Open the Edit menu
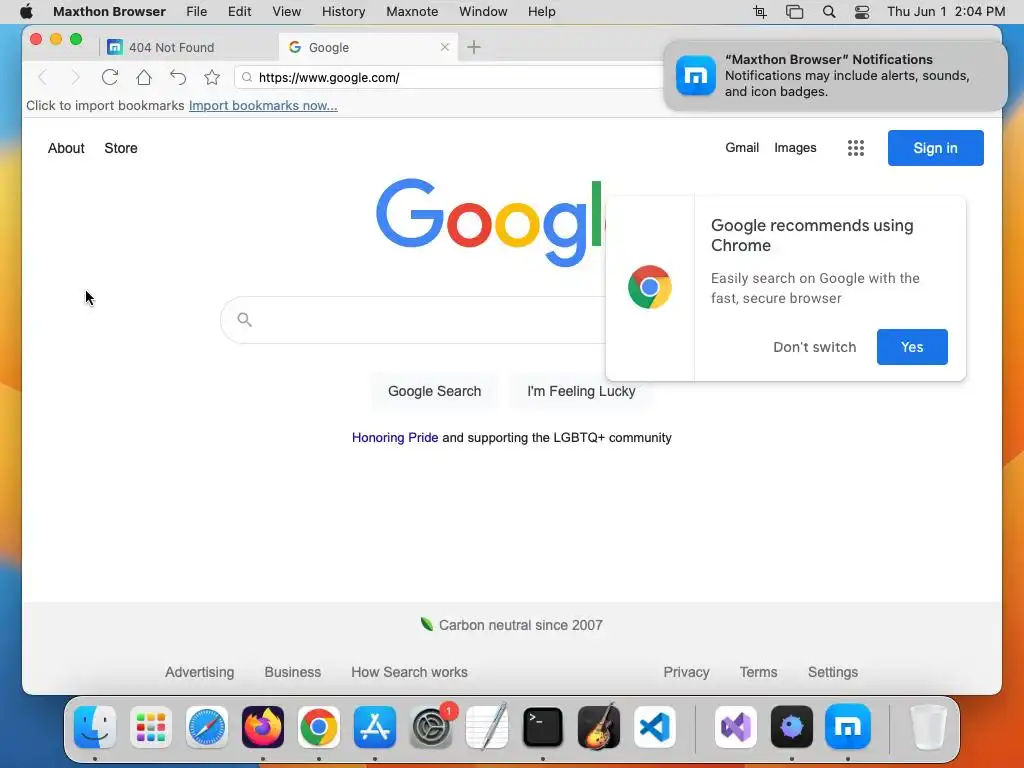 coord(240,11)
